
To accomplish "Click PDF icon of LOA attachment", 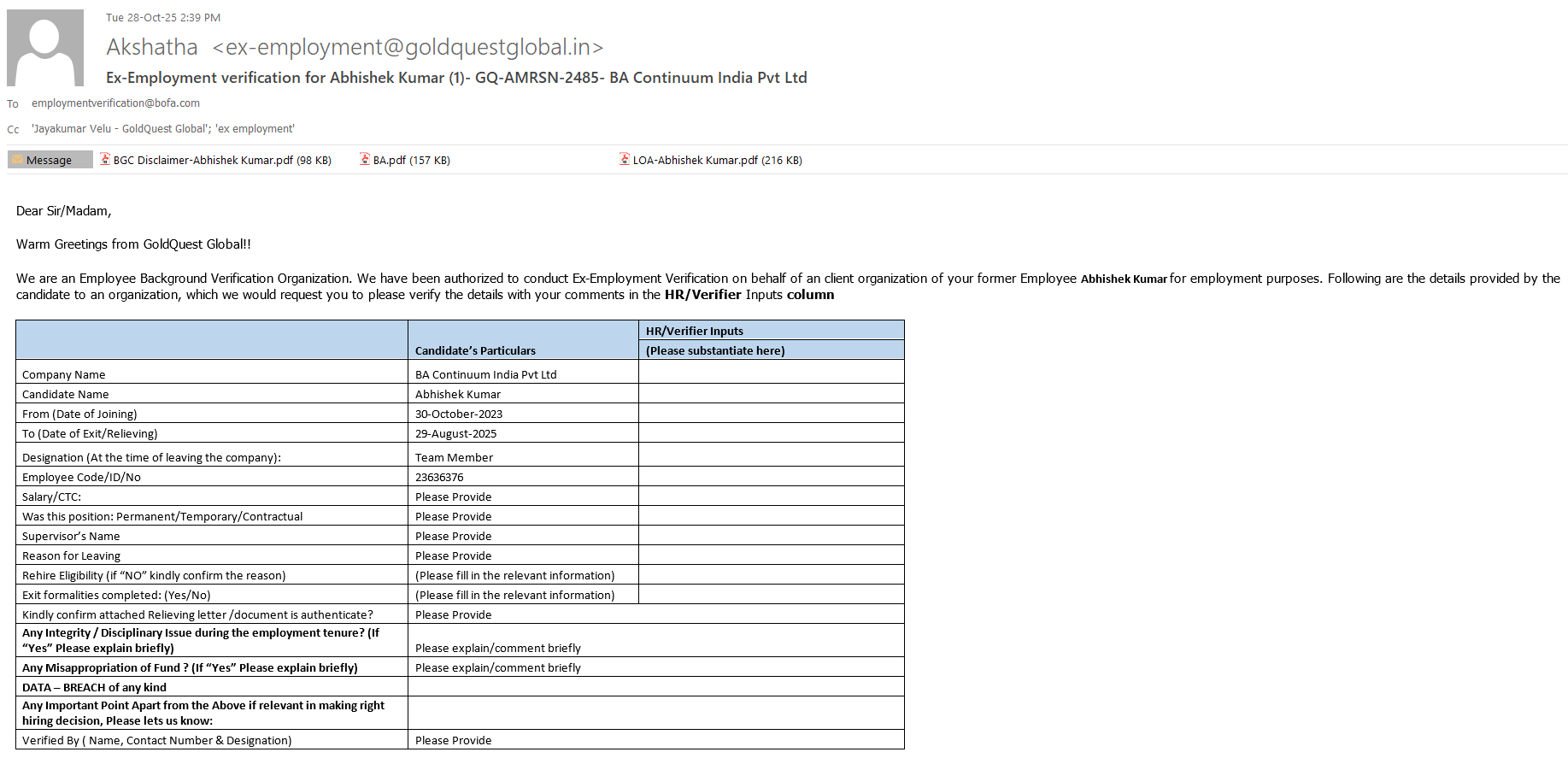I will click(x=625, y=159).
